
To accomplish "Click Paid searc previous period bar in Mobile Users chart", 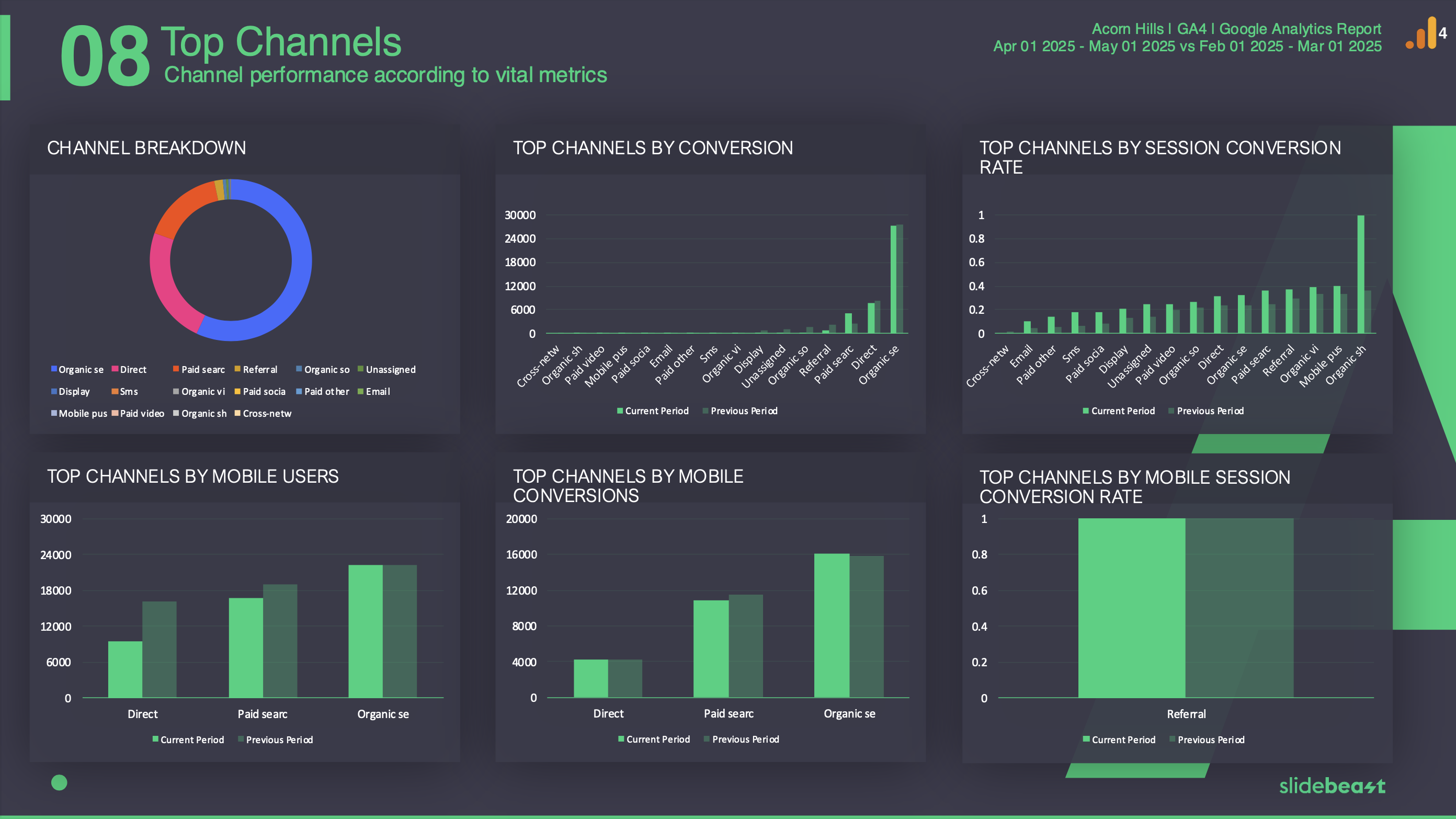I will tap(280, 641).
